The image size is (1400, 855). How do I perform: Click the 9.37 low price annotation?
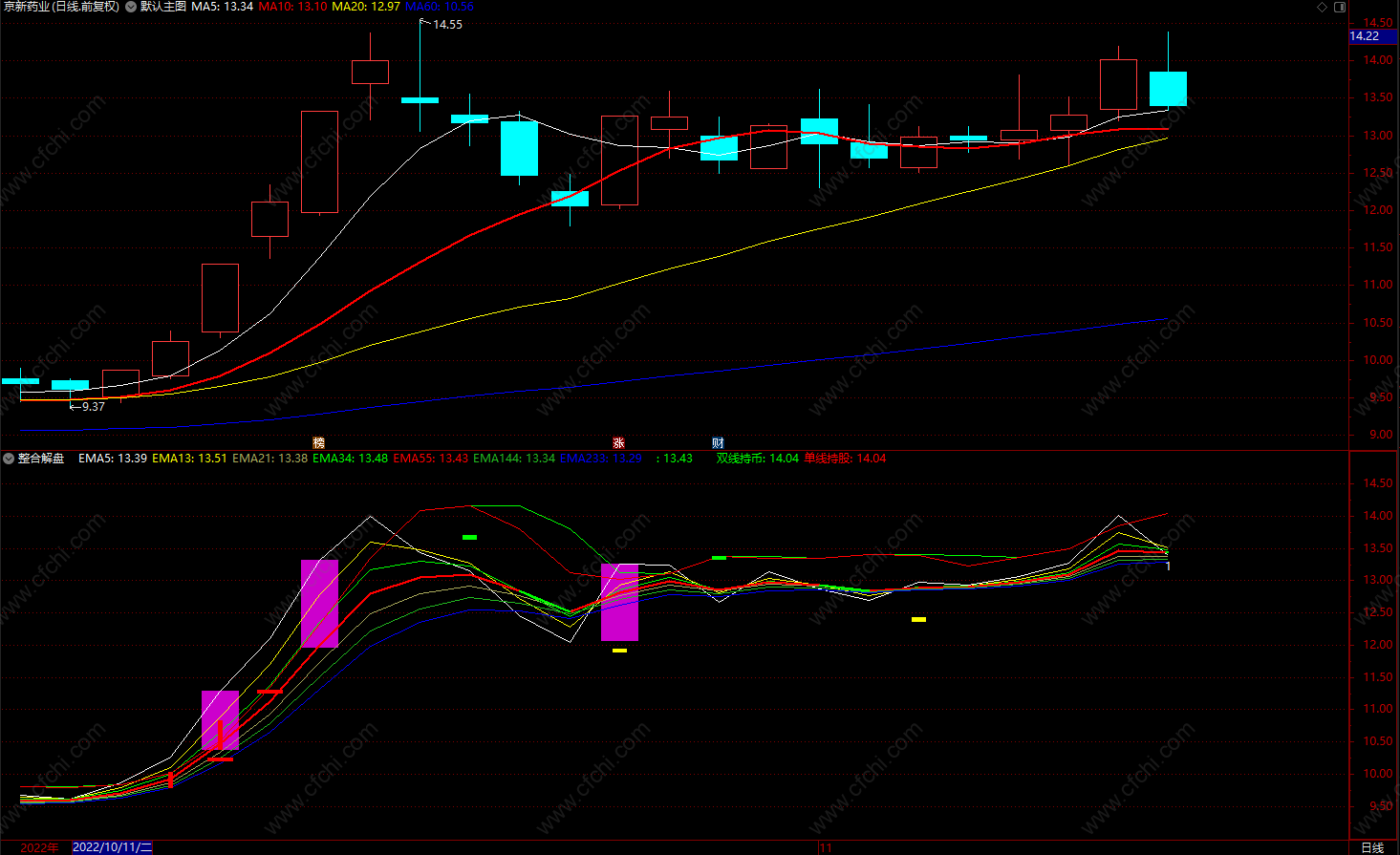94,407
